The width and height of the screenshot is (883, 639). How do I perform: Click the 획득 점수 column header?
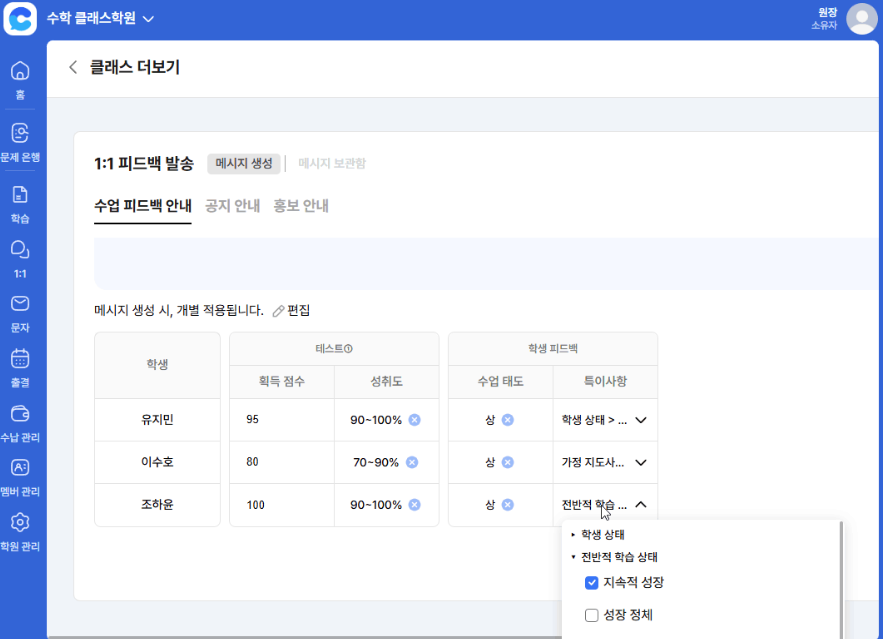click(x=282, y=381)
